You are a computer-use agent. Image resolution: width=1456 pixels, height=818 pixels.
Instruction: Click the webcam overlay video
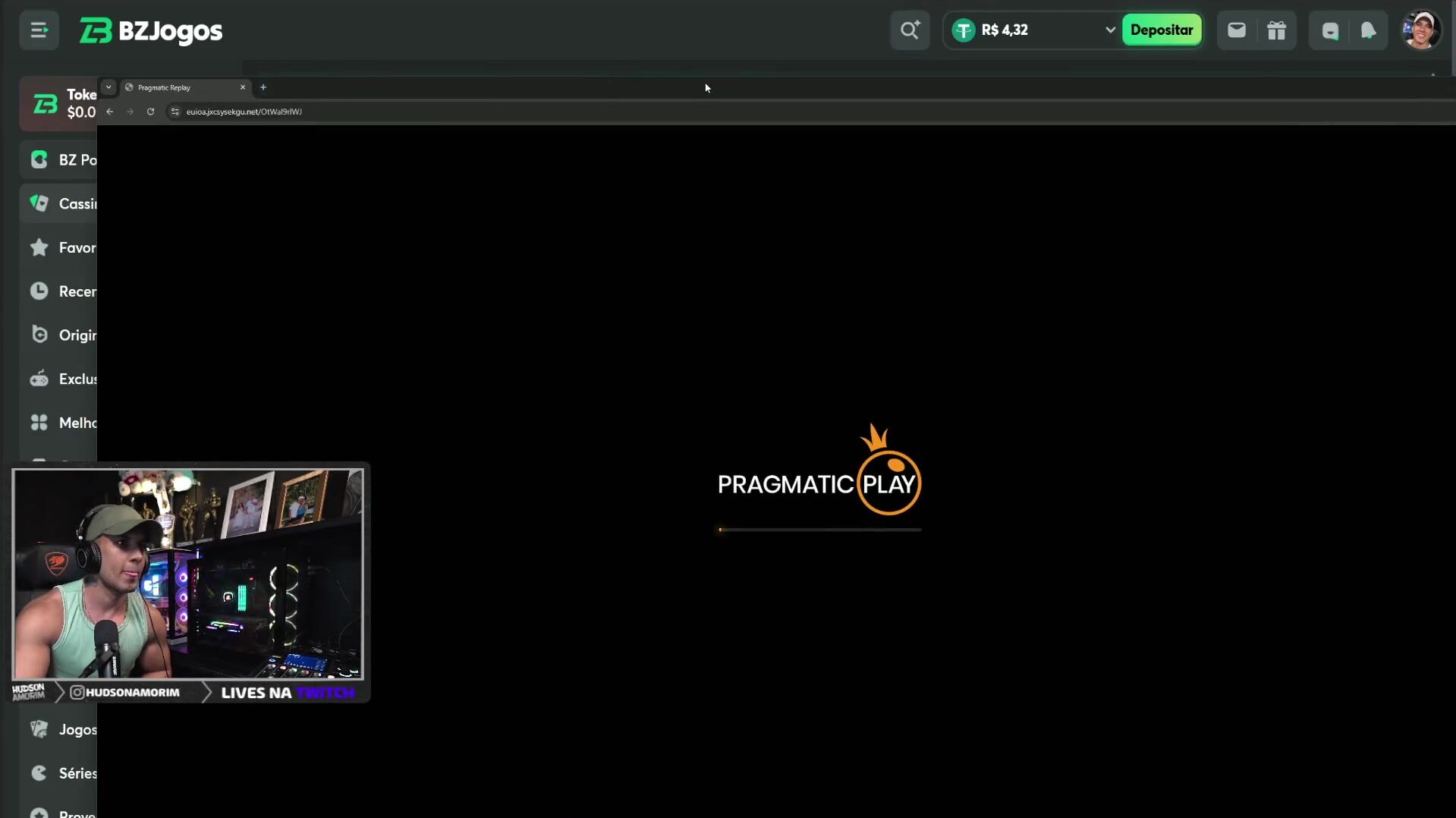click(x=188, y=574)
